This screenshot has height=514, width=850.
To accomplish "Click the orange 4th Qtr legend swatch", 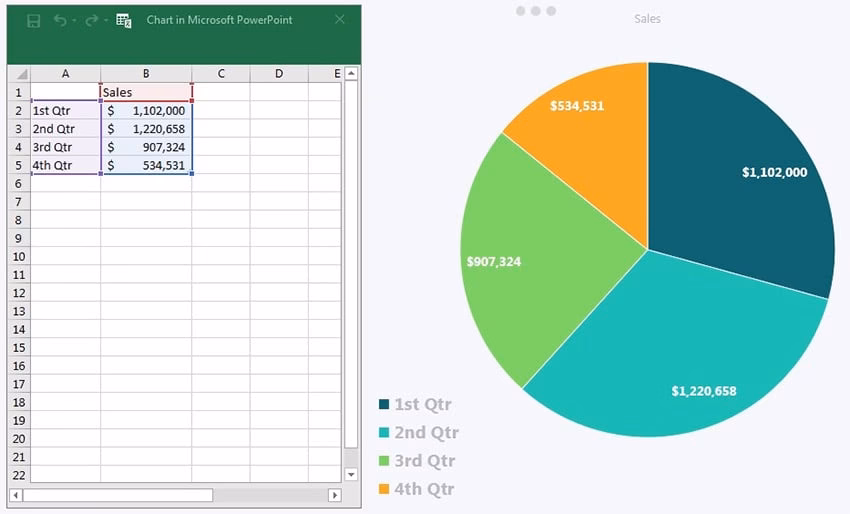I will coord(384,489).
